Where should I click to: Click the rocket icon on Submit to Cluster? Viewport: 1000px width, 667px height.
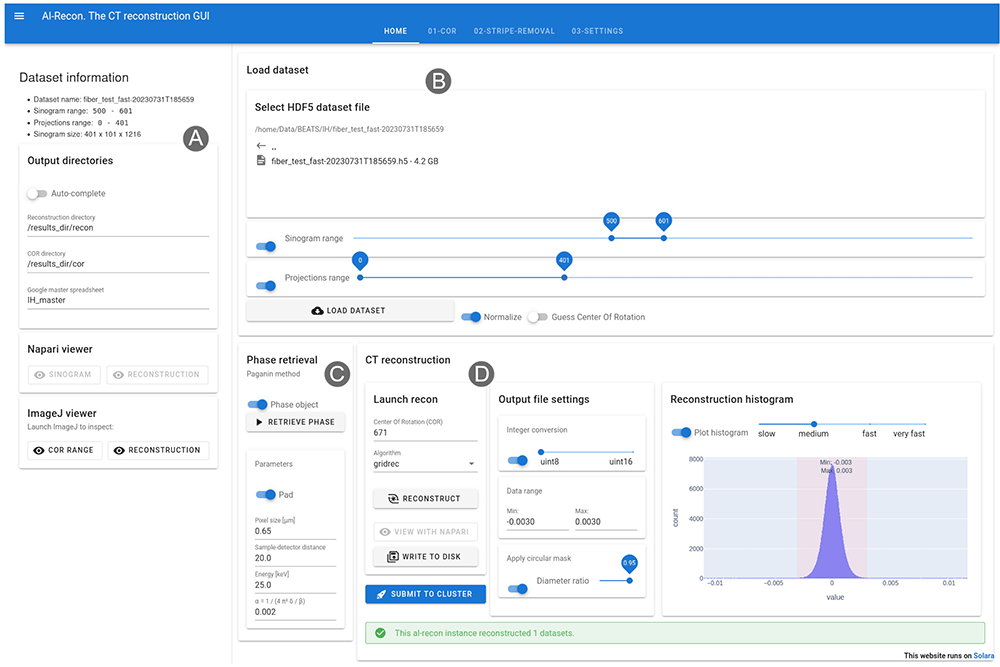point(381,594)
